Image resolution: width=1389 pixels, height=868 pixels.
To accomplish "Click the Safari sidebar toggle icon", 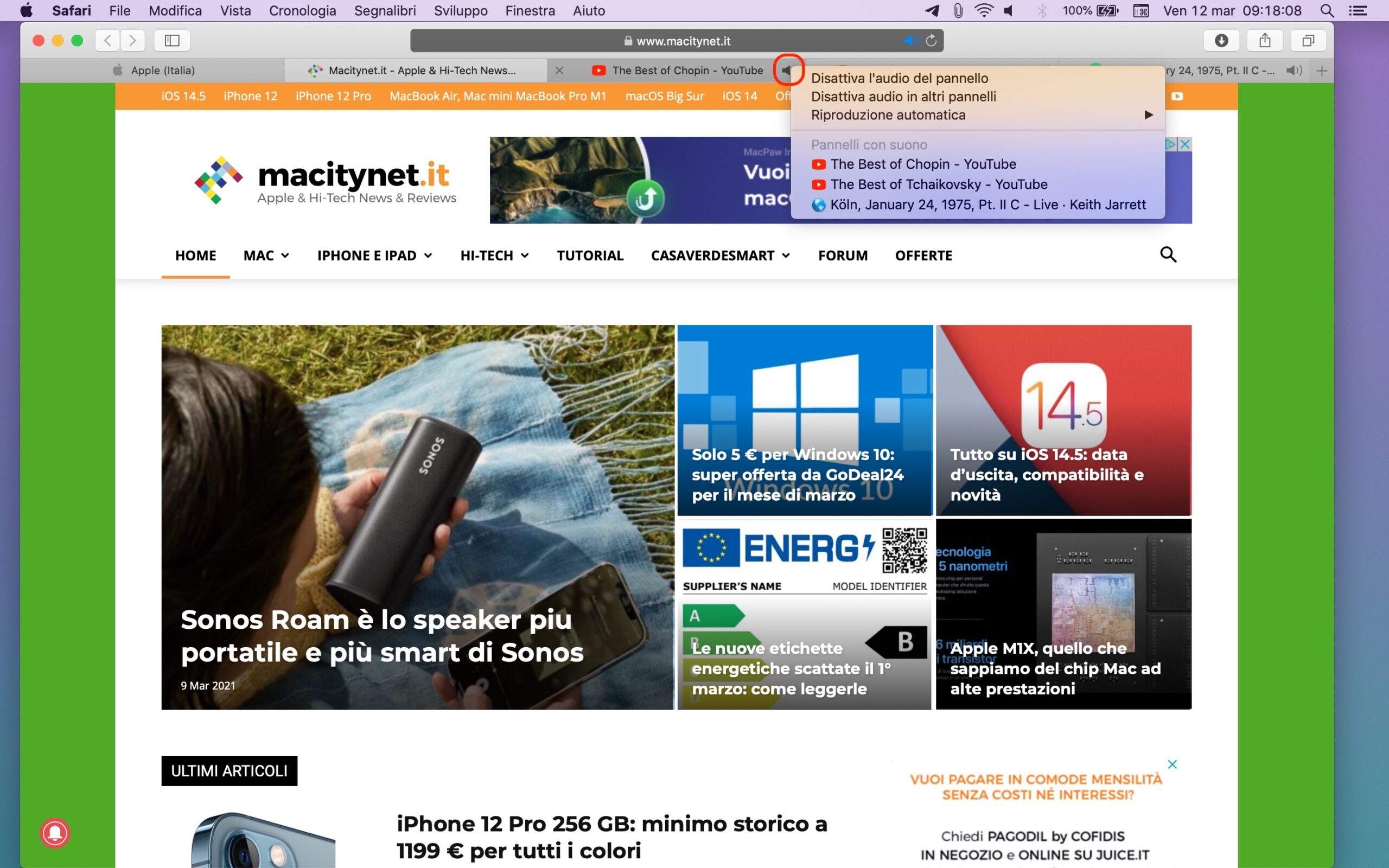I will click(171, 40).
